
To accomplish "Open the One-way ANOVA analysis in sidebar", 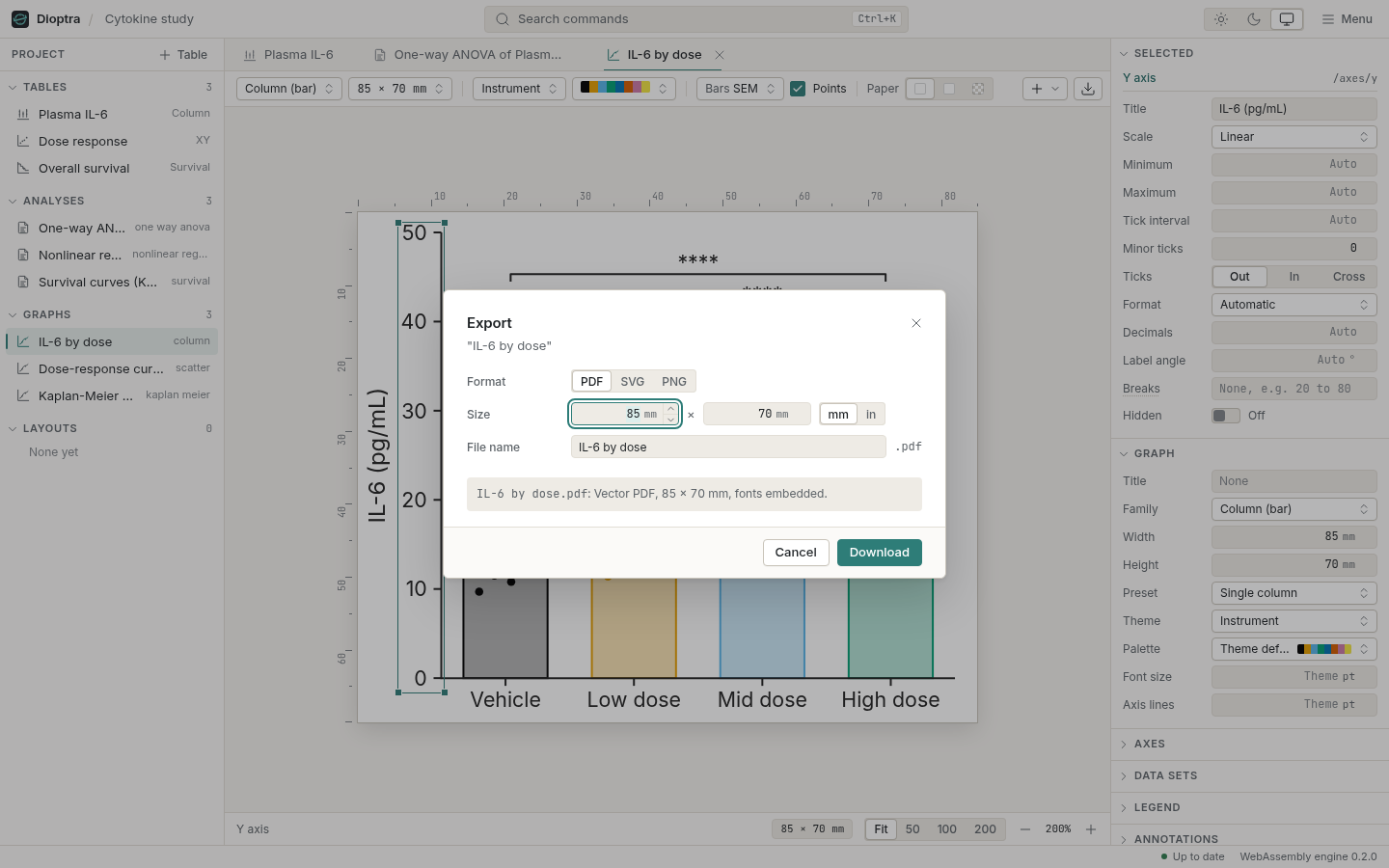I will (112, 228).
